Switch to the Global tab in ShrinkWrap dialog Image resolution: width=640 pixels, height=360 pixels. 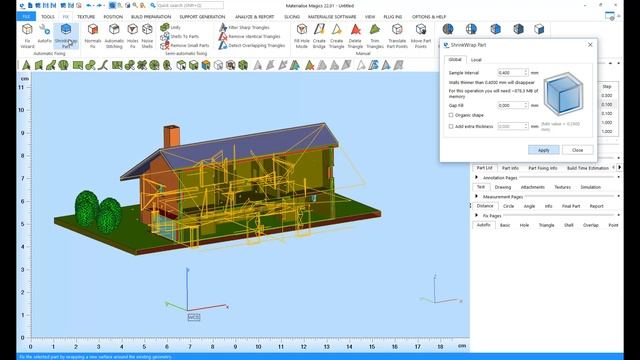[455, 60]
